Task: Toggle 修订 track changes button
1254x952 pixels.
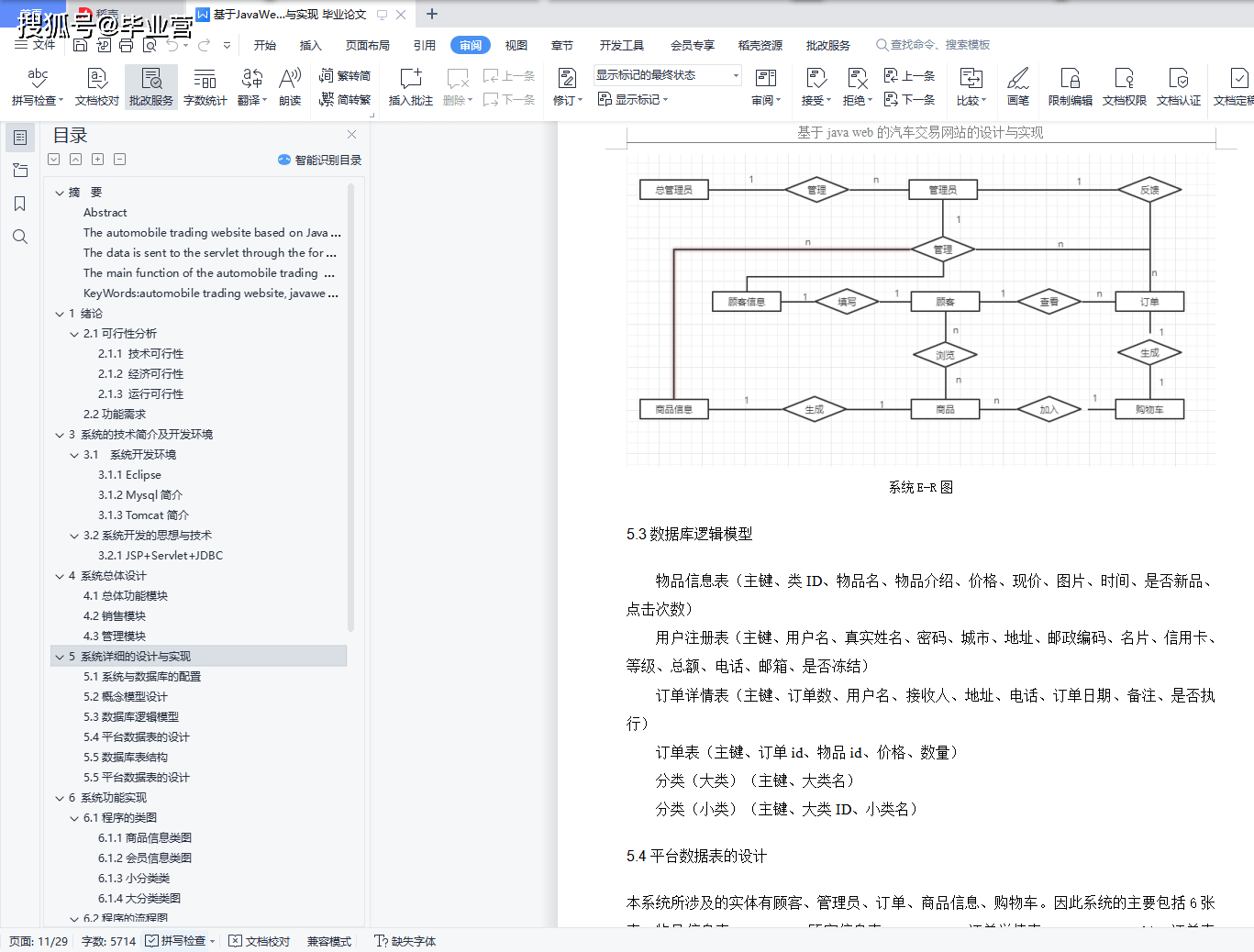Action: coord(567,86)
